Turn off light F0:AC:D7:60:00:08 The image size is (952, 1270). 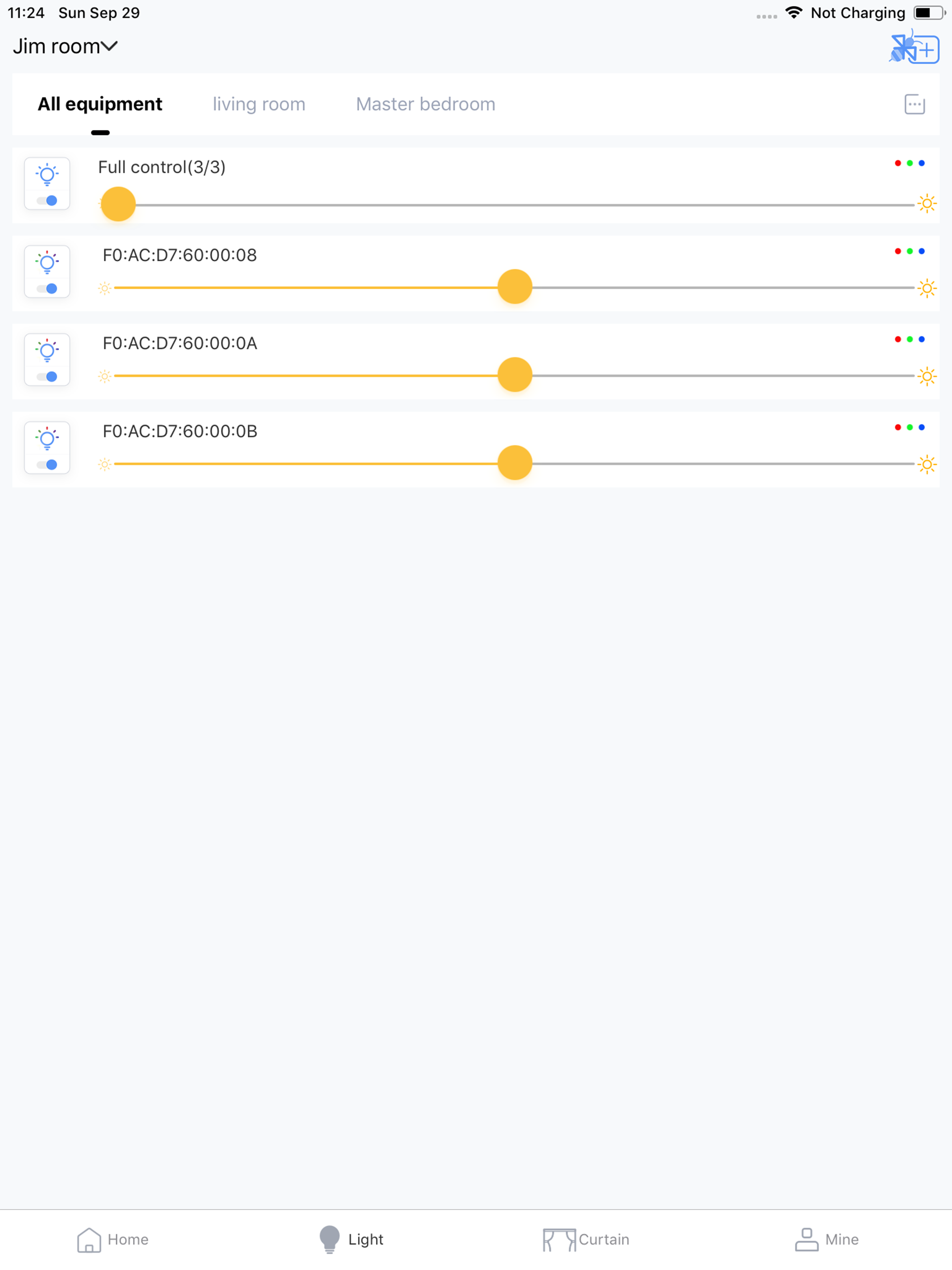(47, 289)
